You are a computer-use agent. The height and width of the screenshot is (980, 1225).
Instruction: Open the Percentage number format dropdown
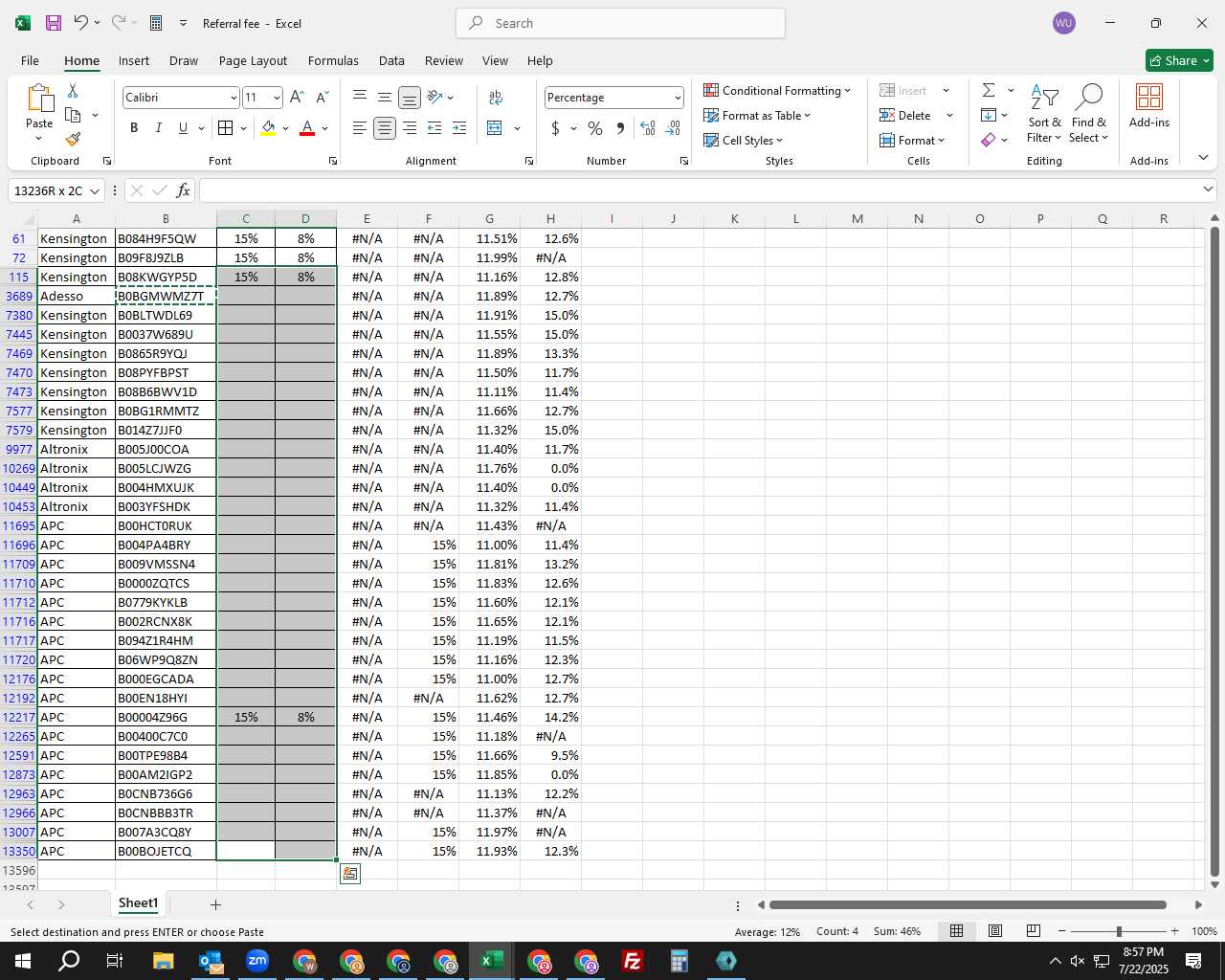(678, 98)
